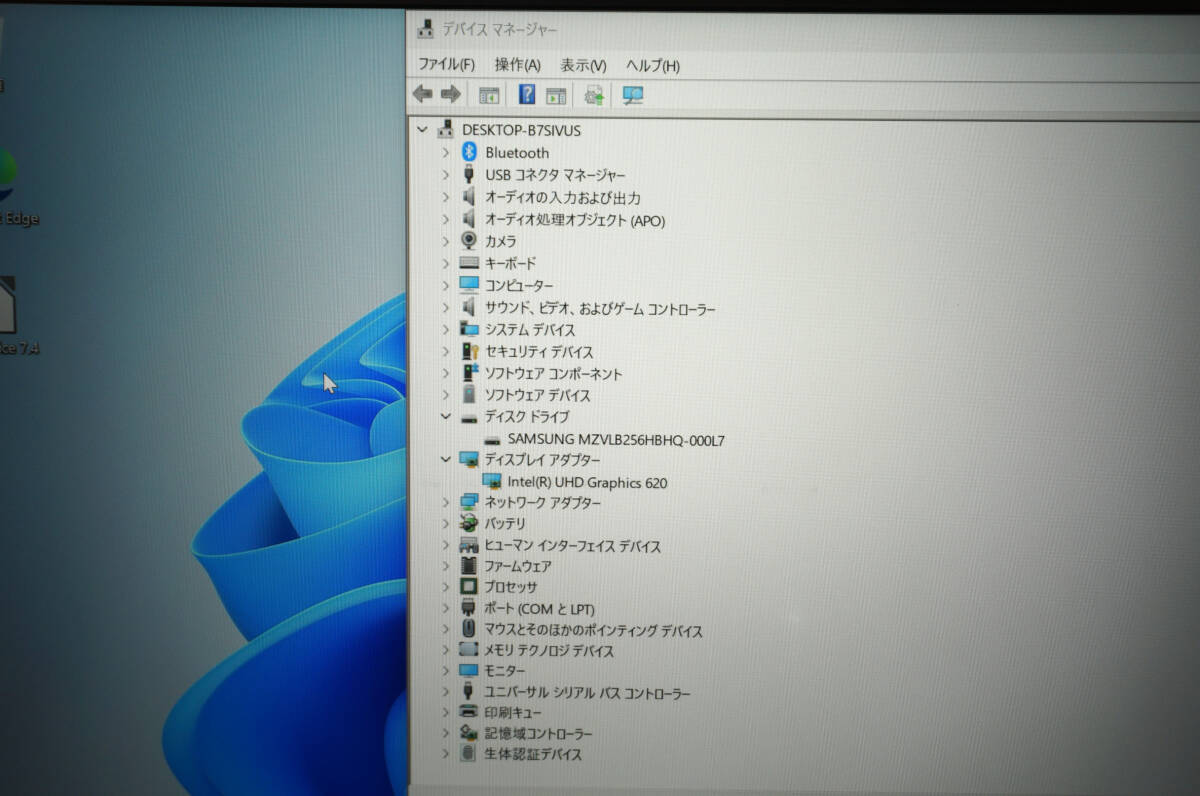Click the show/hide console tree icon
The height and width of the screenshot is (796, 1200).
tap(489, 95)
